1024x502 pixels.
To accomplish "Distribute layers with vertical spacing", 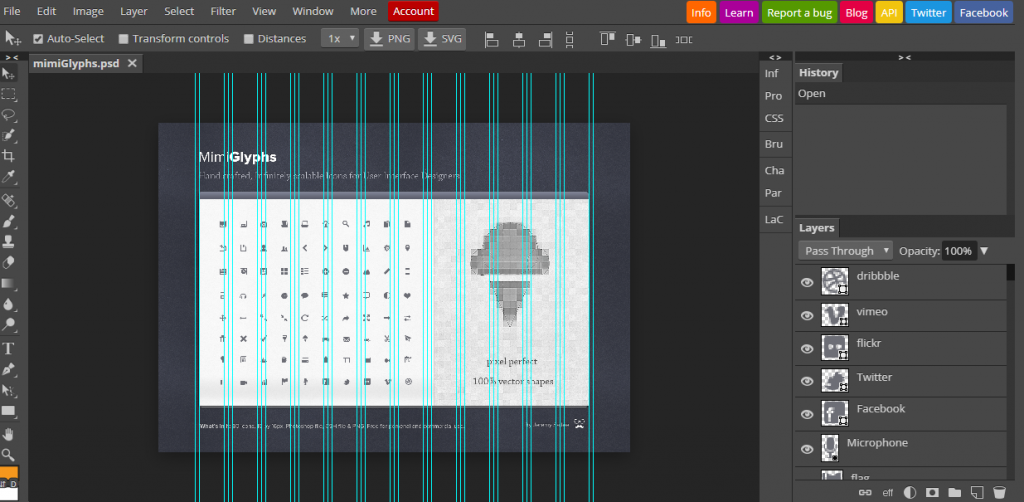I will click(x=569, y=40).
